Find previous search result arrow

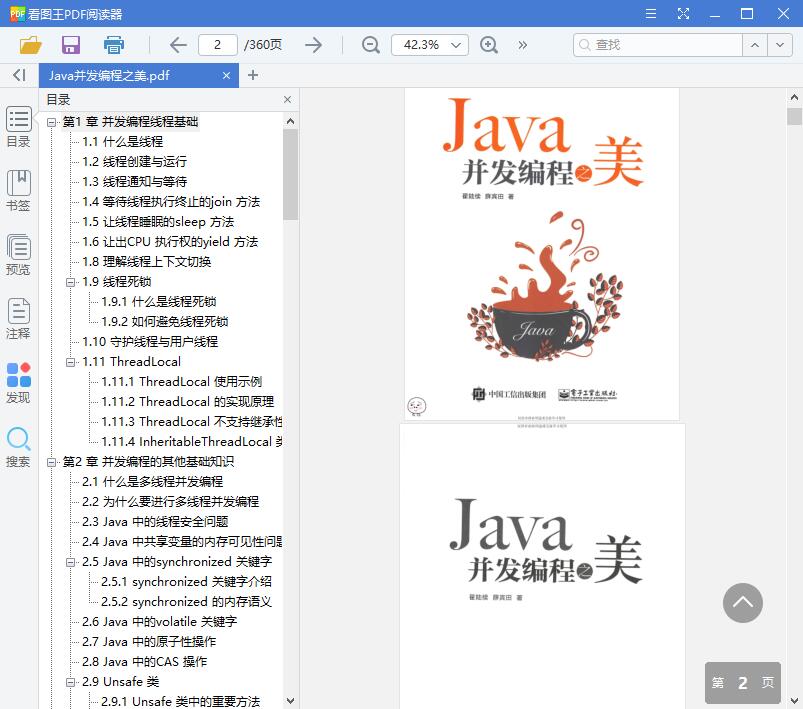pos(755,45)
